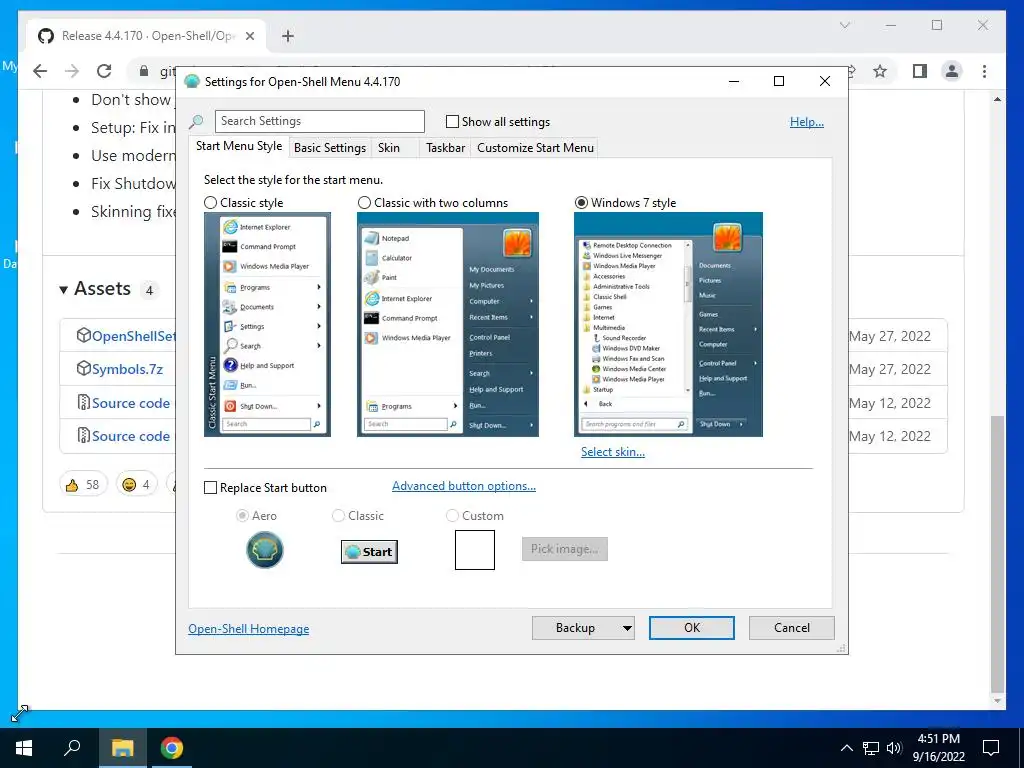Bookmark this page with the star icon
Image resolution: width=1024 pixels, height=768 pixels.
click(x=880, y=71)
